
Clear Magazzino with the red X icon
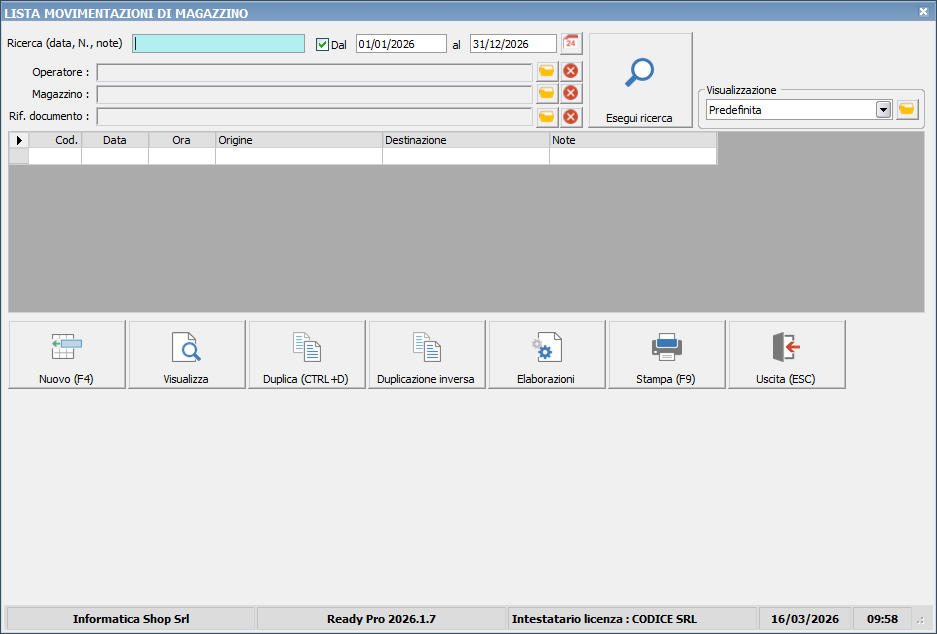571,93
